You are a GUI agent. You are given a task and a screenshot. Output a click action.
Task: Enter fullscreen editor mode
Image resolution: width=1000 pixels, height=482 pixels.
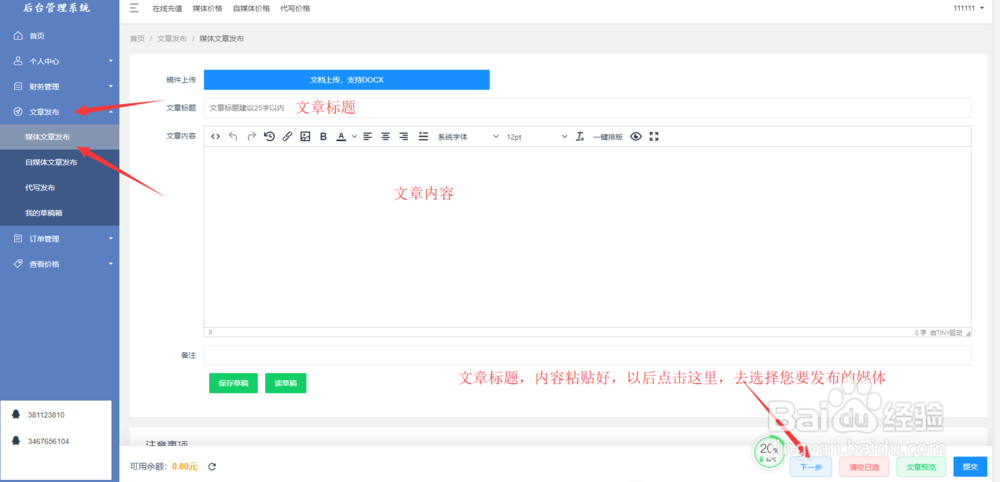[x=654, y=136]
